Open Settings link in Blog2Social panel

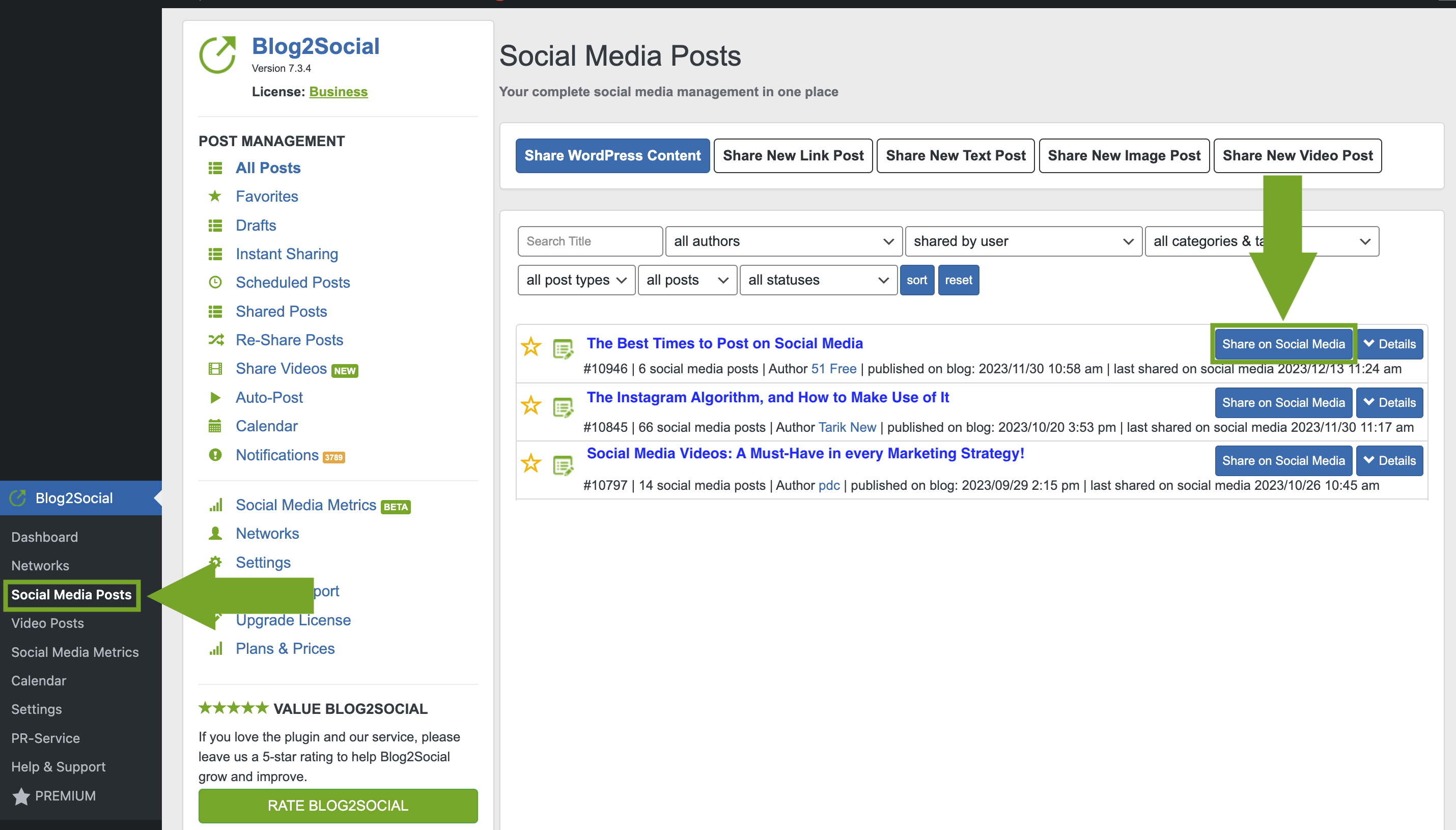[x=263, y=562]
